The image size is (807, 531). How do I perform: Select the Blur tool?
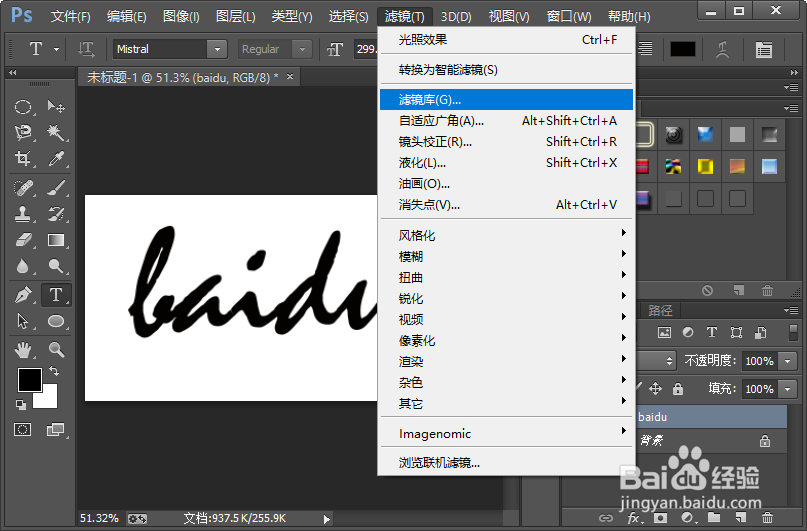coord(23,266)
